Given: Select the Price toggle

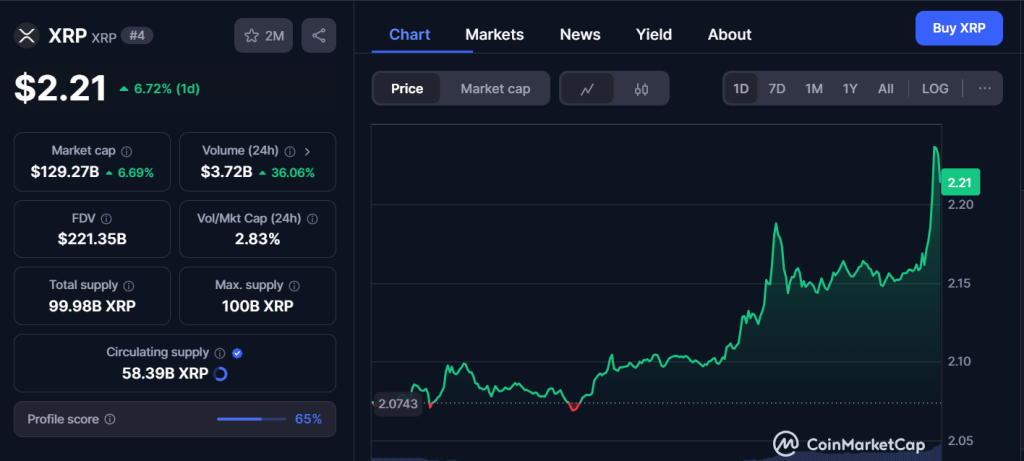Looking at the screenshot, I should pyautogui.click(x=407, y=89).
